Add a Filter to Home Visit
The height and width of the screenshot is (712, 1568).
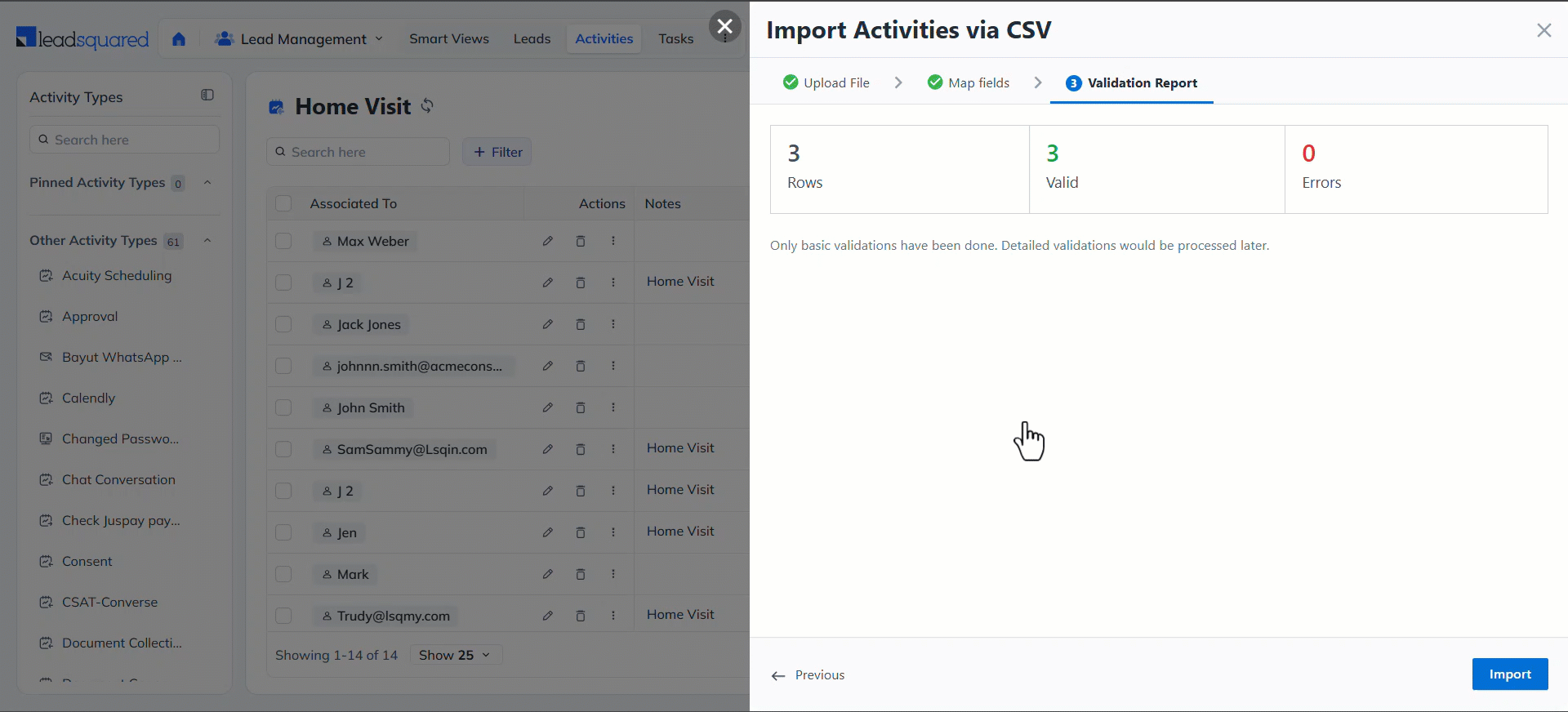click(497, 152)
